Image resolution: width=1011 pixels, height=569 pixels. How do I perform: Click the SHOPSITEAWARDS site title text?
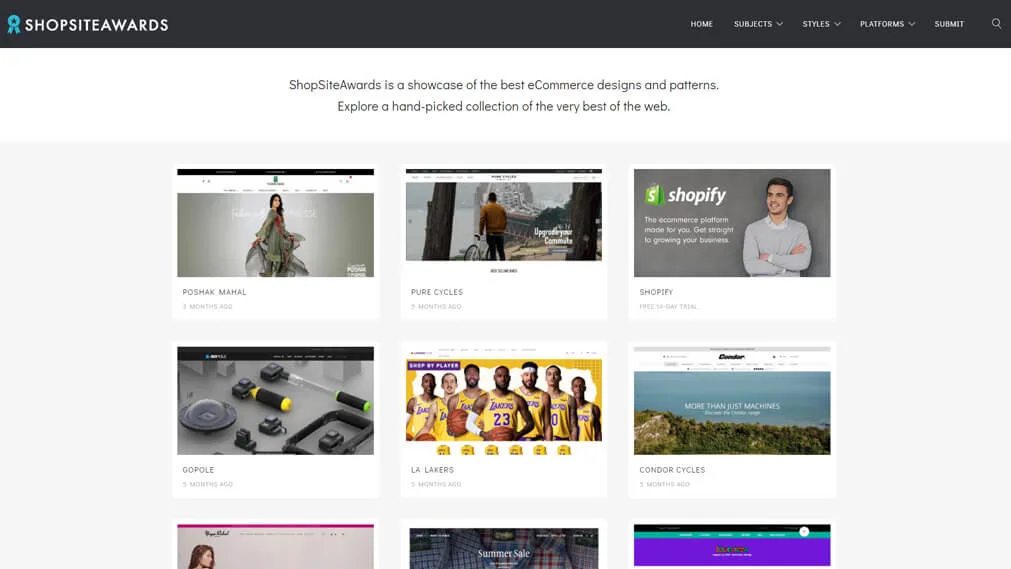coord(97,25)
